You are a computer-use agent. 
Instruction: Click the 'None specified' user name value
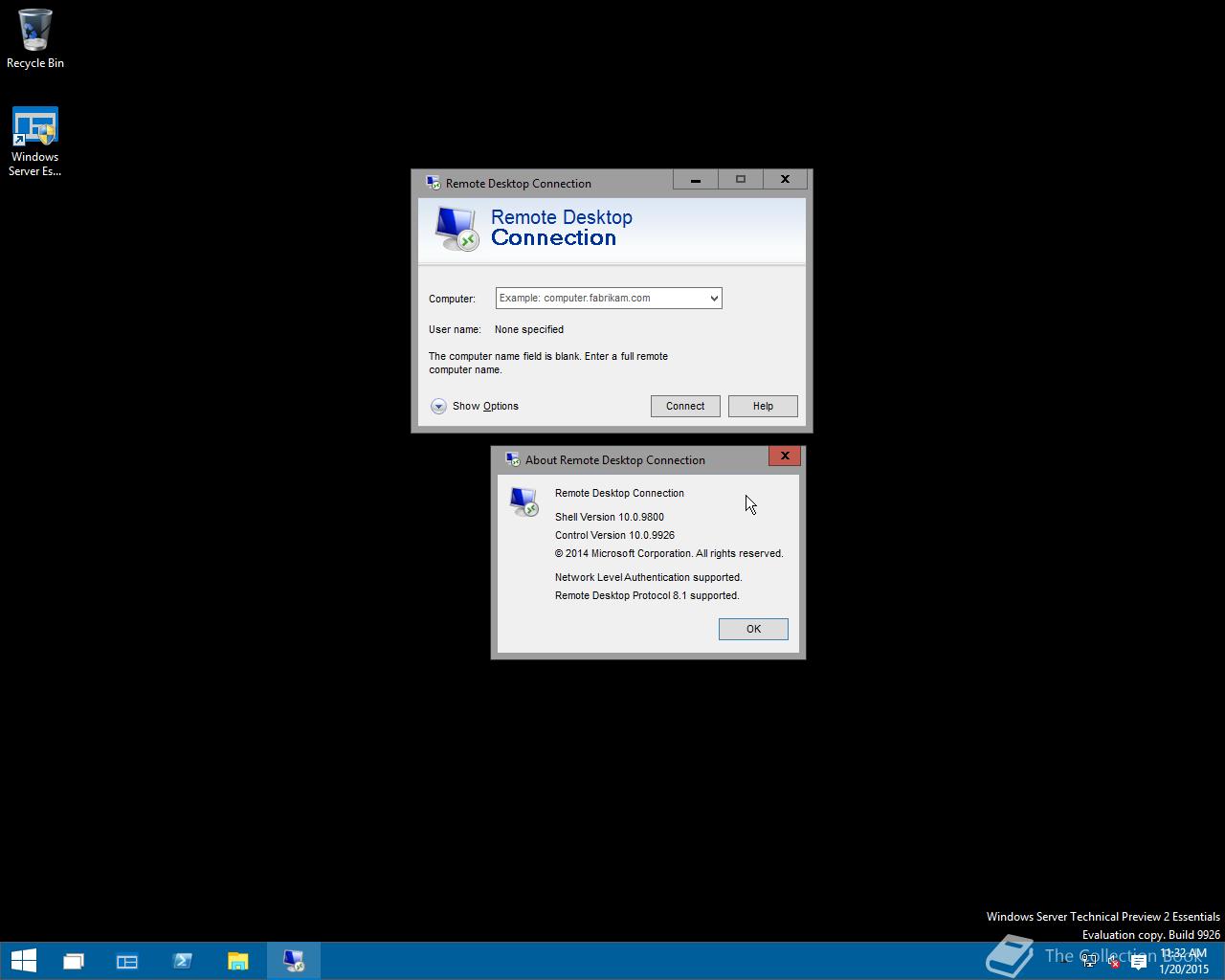coord(529,329)
